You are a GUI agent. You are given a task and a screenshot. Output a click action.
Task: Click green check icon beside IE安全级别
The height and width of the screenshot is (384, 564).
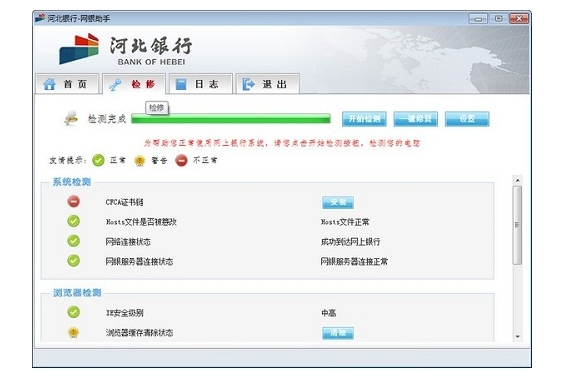click(x=74, y=312)
